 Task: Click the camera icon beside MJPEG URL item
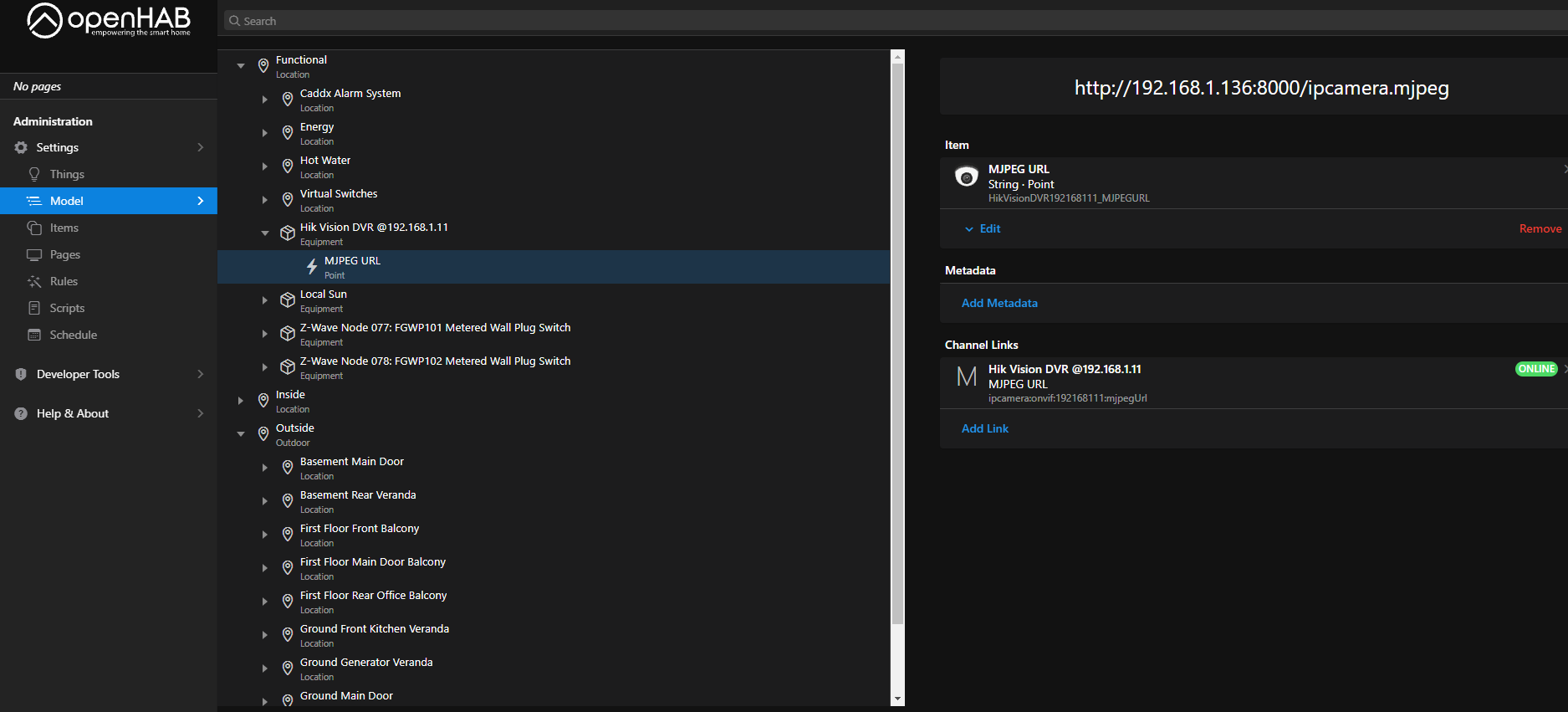pos(967,177)
